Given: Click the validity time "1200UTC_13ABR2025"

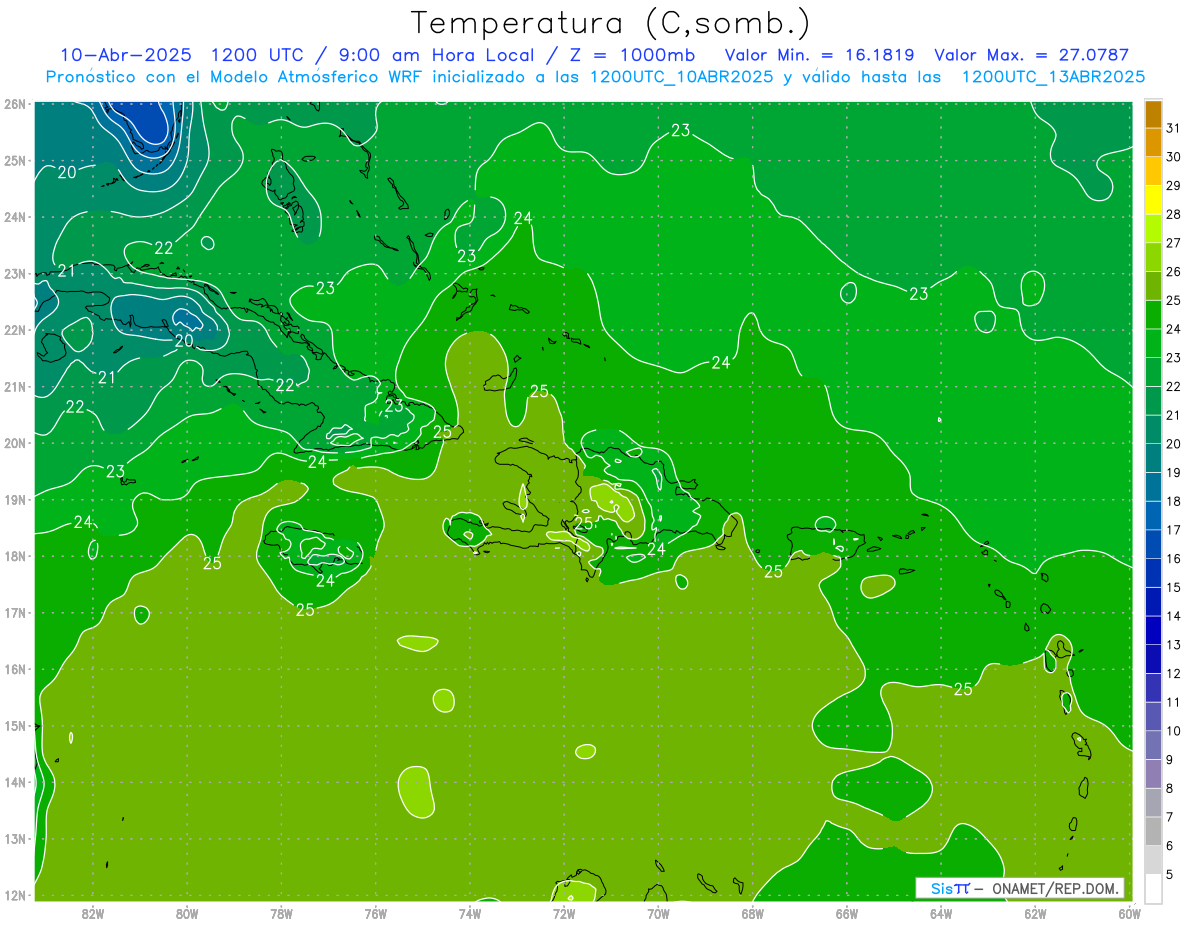Looking at the screenshot, I should 1053,77.
